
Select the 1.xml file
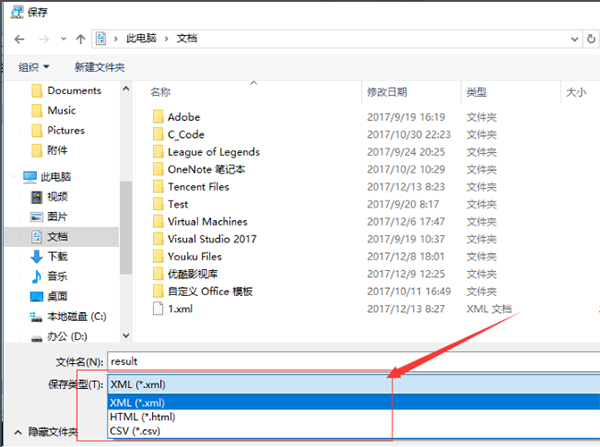pos(180,309)
